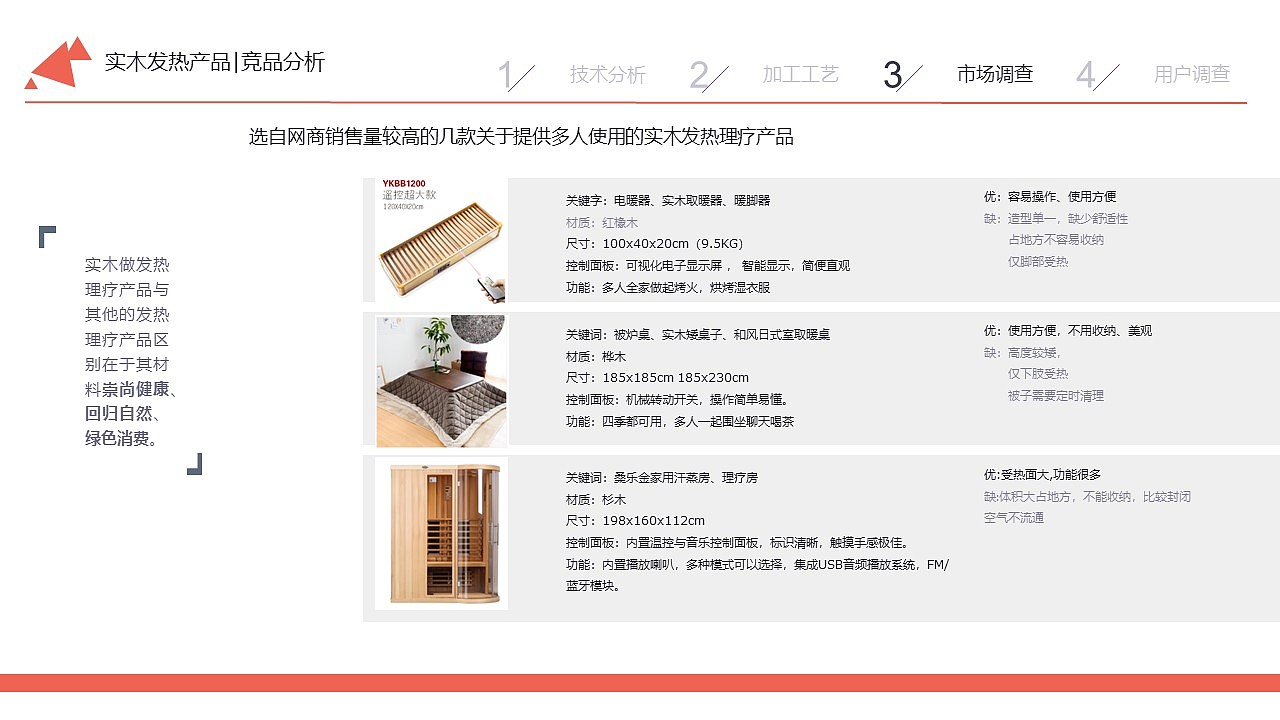Image resolution: width=1280 pixels, height=720 pixels.
Task: Open the 桑乐金 sauna room image
Action: click(441, 532)
